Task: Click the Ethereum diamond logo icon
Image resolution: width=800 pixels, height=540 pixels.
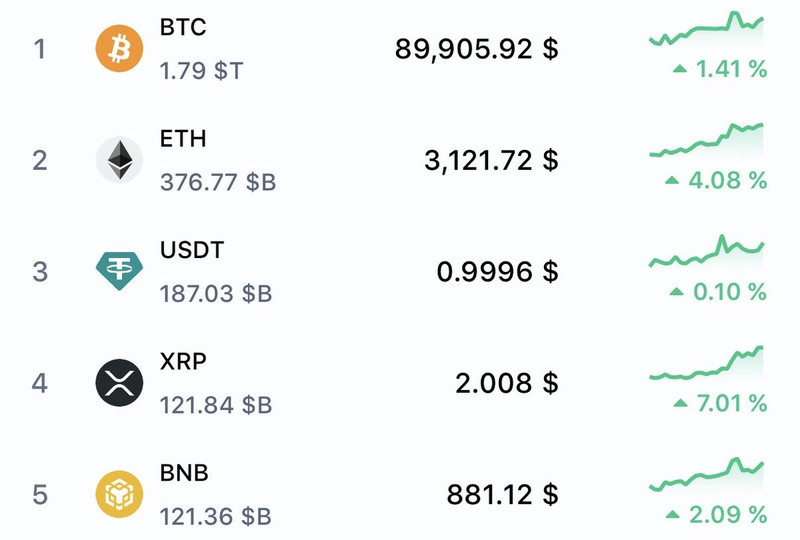Action: coord(120,160)
